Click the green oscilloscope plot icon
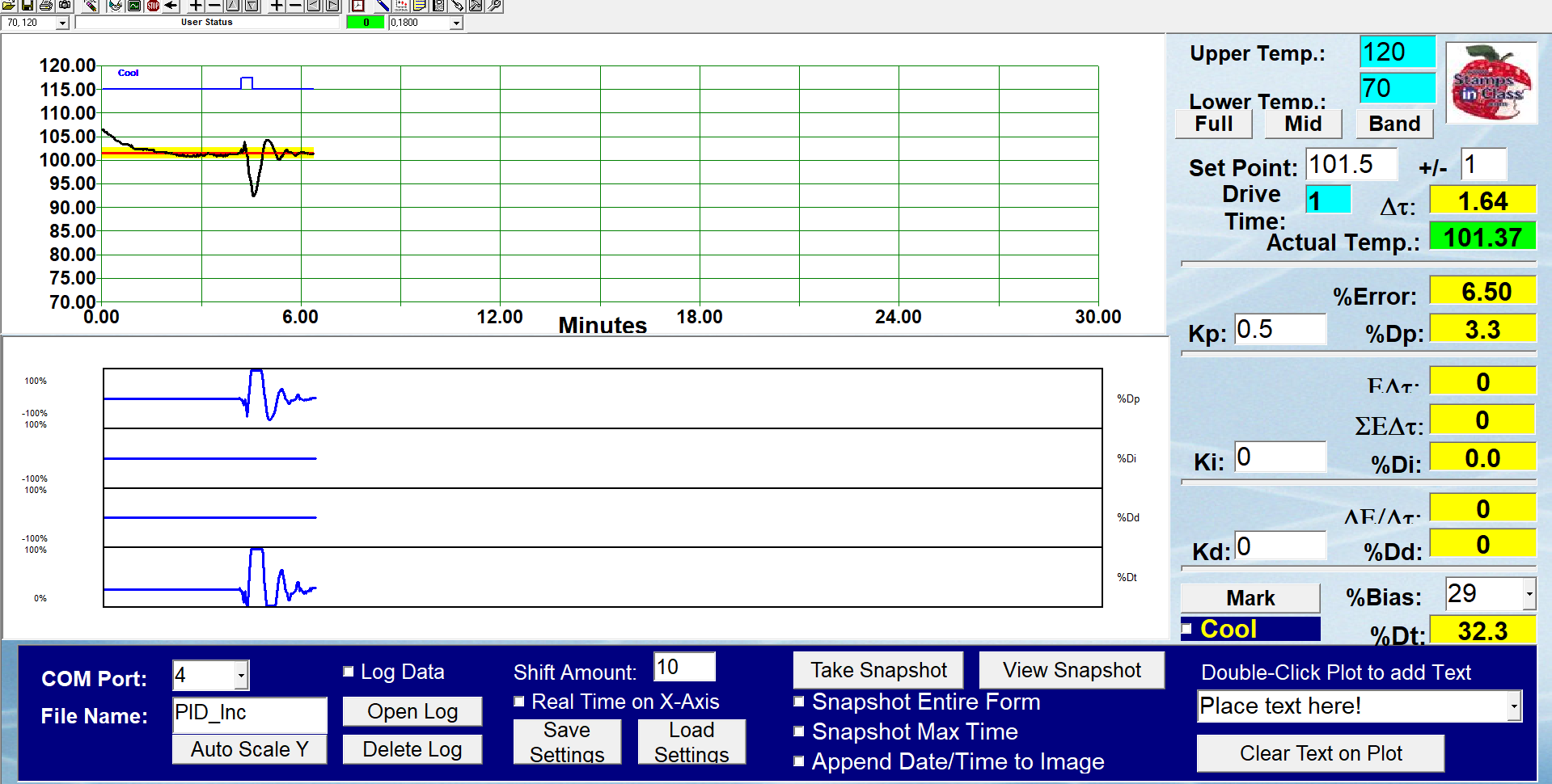 coord(134,6)
